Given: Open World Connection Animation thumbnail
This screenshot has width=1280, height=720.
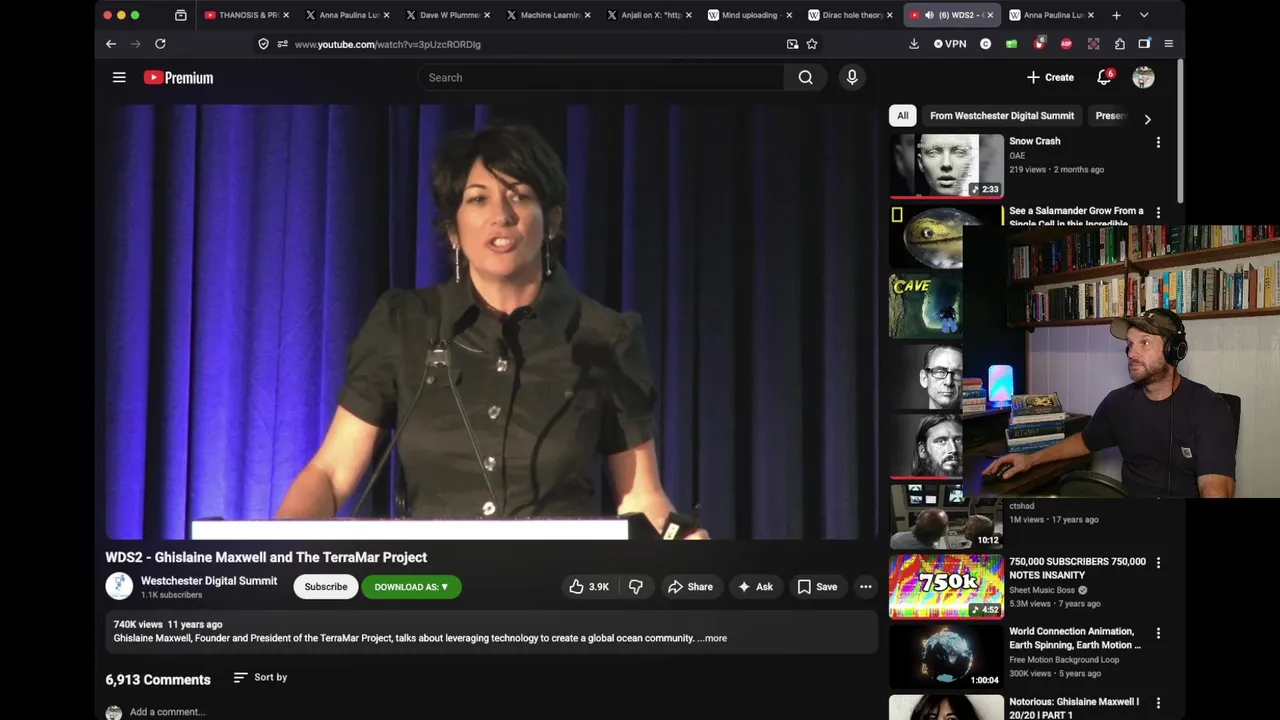Looking at the screenshot, I should pos(946,656).
